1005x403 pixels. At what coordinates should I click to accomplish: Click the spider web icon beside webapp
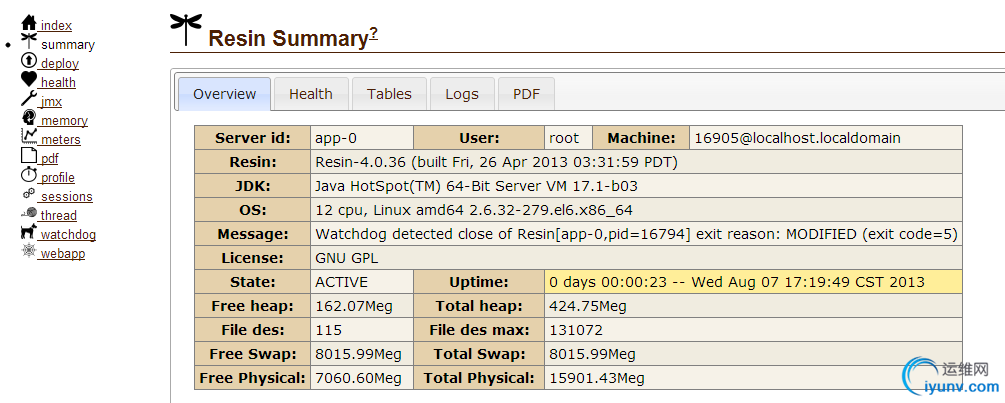coord(29,251)
